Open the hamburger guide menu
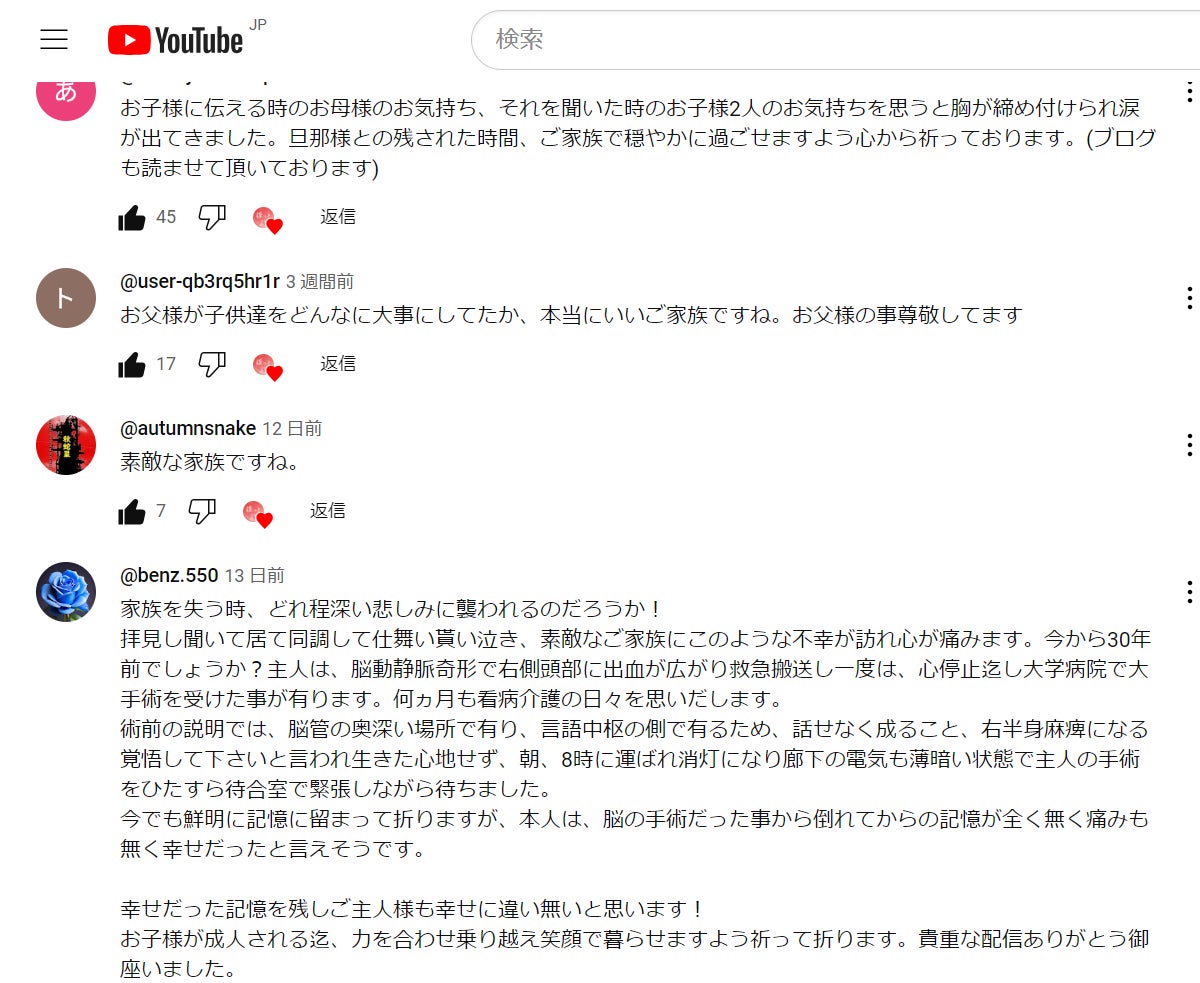The height and width of the screenshot is (983, 1200). click(54, 40)
